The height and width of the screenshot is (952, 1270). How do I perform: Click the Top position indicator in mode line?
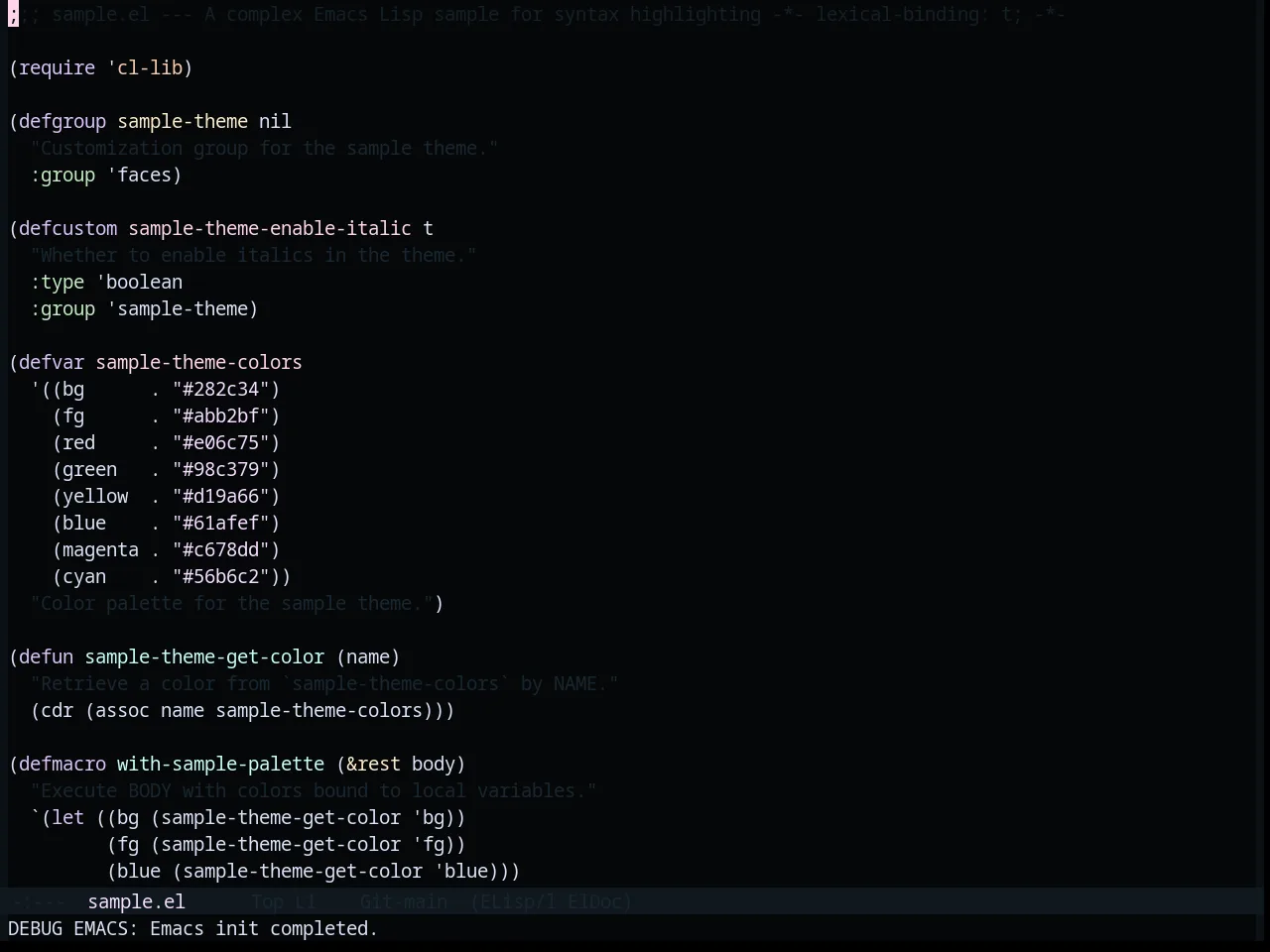(267, 901)
